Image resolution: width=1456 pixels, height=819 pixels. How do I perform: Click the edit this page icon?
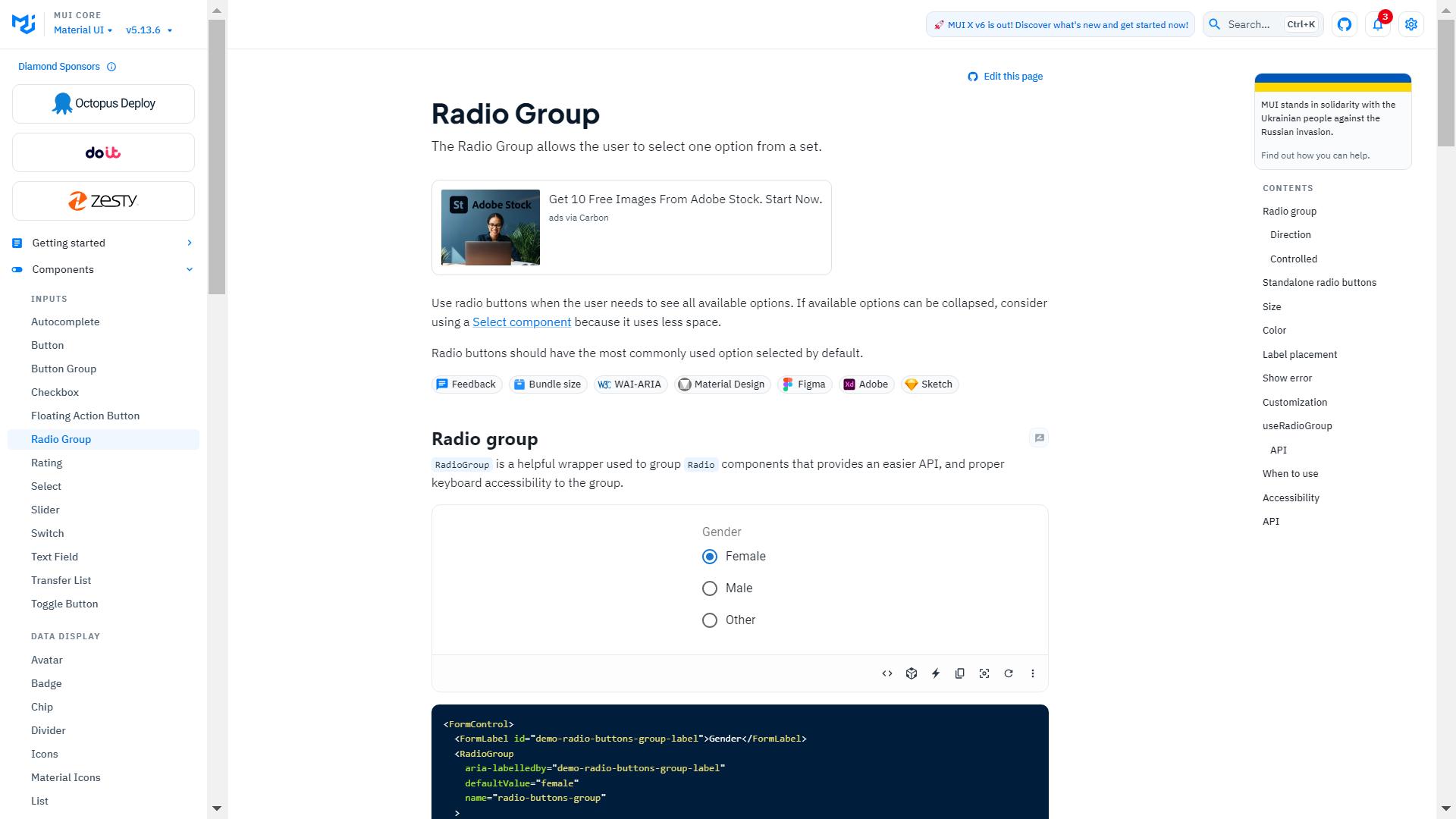[973, 76]
